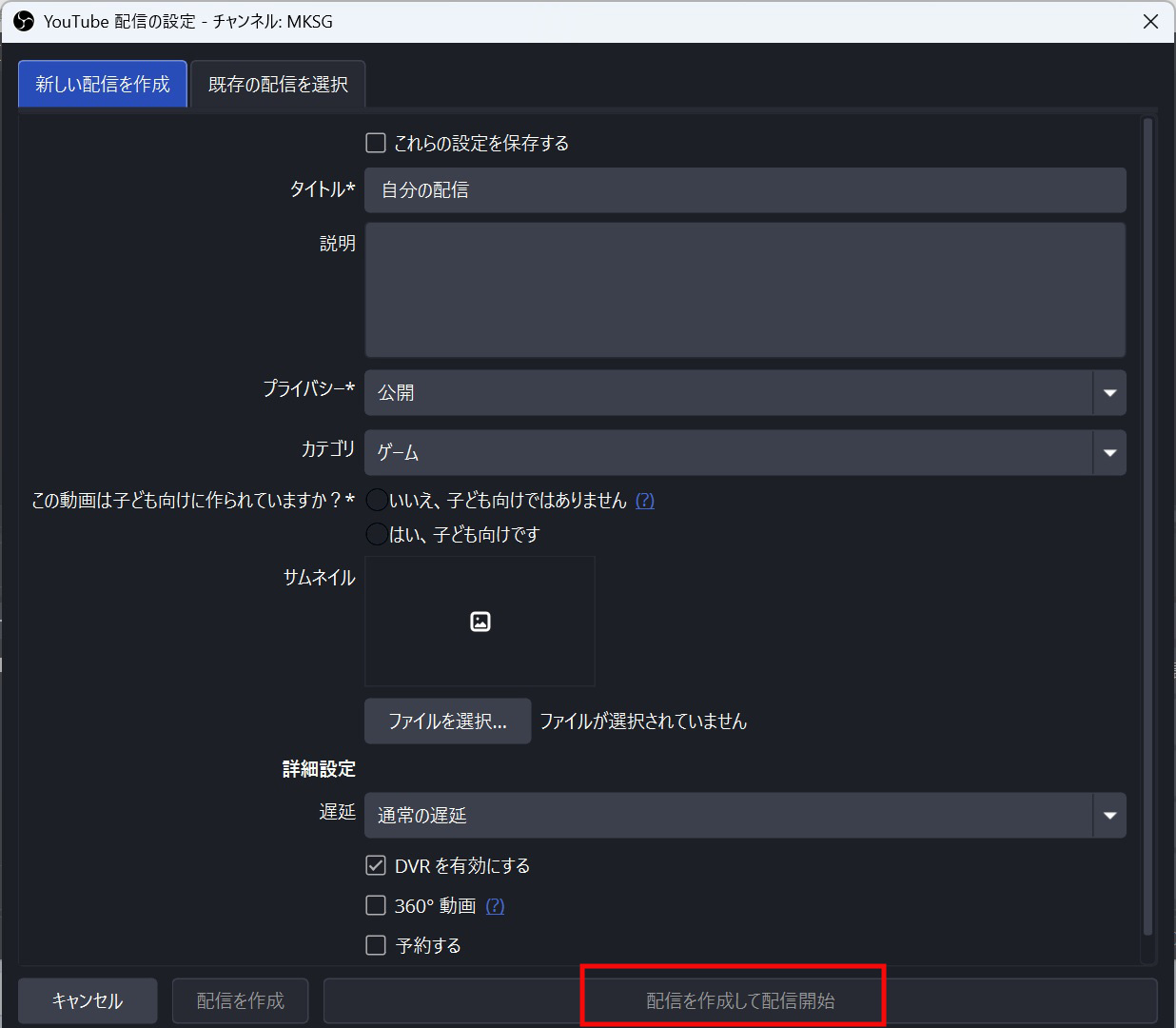Viewport: 1176px width, 1028px height.
Task: Select the 新しい配信を作成 tab
Action: 103,85
